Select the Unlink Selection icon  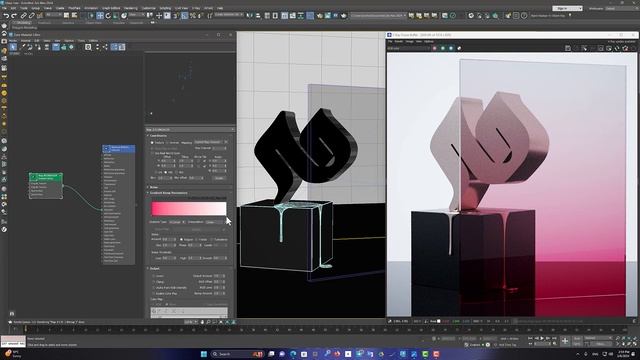31,16
